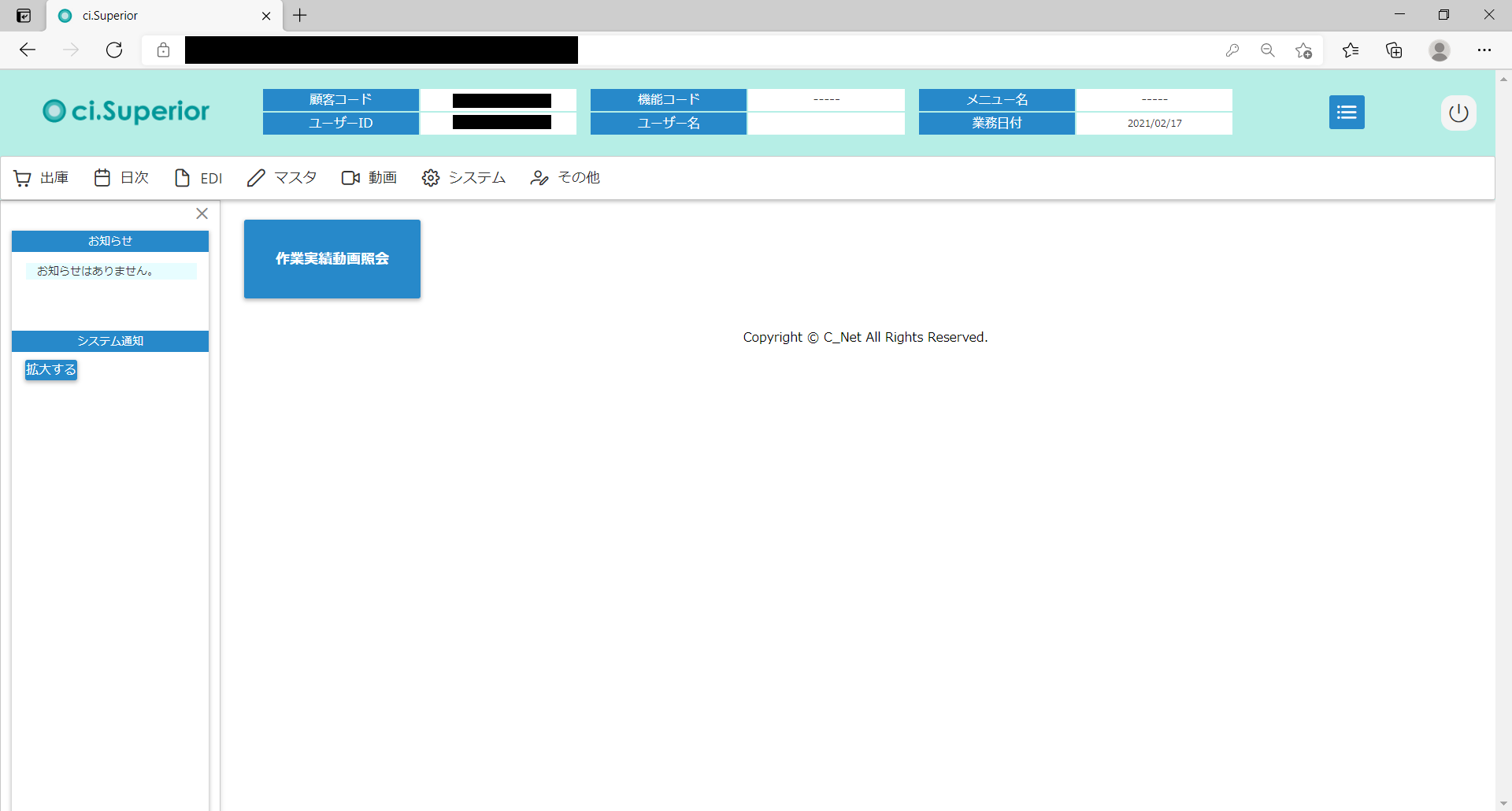
Task: Open the 動画 video camera menu
Action: click(369, 178)
